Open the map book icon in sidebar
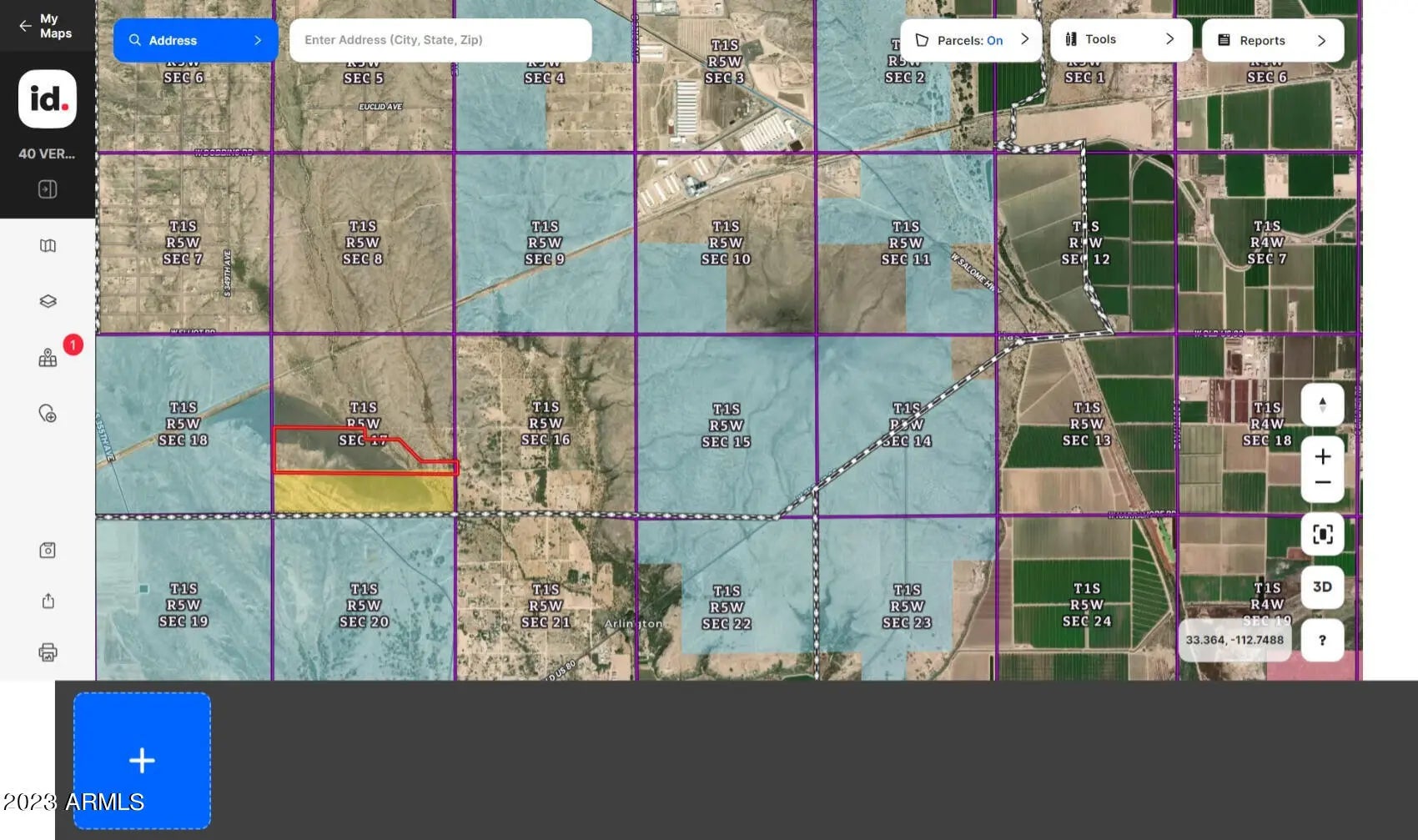This screenshot has height=840, width=1418. pyautogui.click(x=48, y=245)
